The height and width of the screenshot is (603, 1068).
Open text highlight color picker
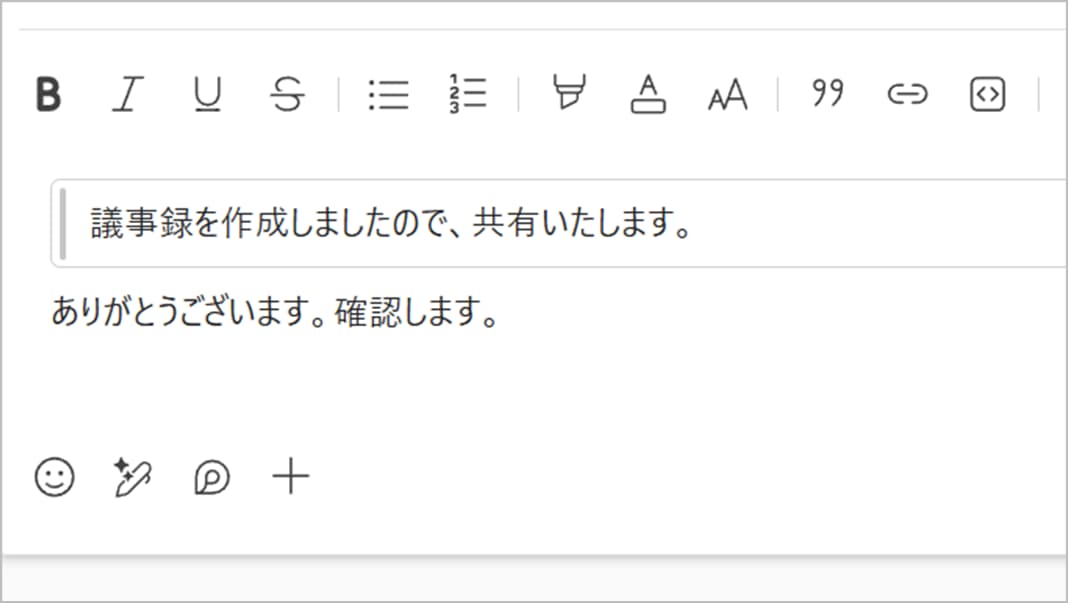pyautogui.click(x=569, y=94)
